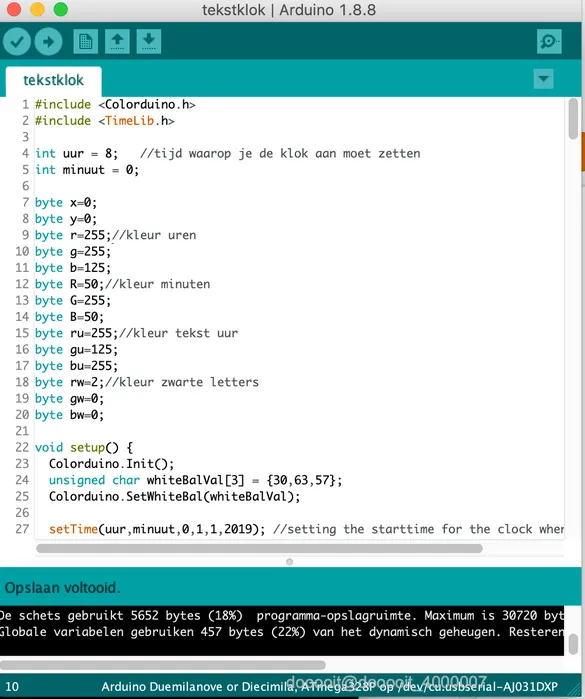Click the comment '//kleur minuten'
585x699 pixels.
pyautogui.click(x=157, y=284)
